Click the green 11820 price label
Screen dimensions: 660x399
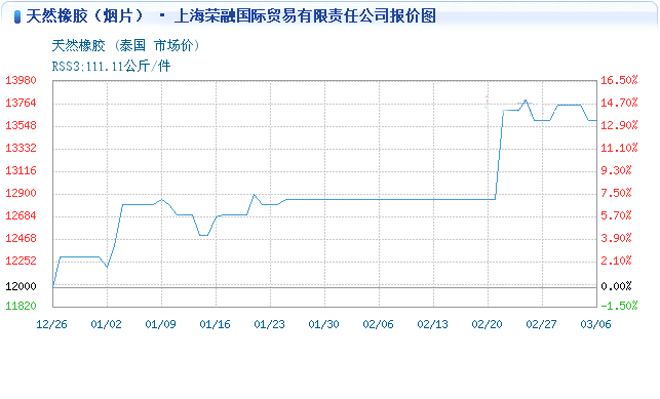click(x=21, y=306)
